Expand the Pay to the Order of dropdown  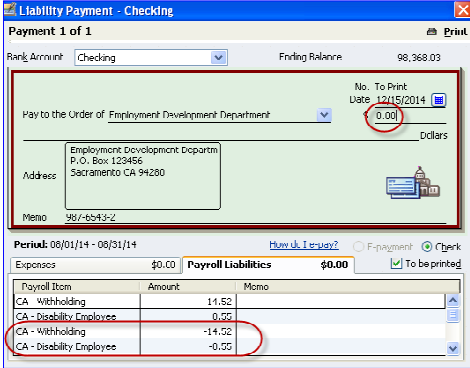pyautogui.click(x=324, y=115)
